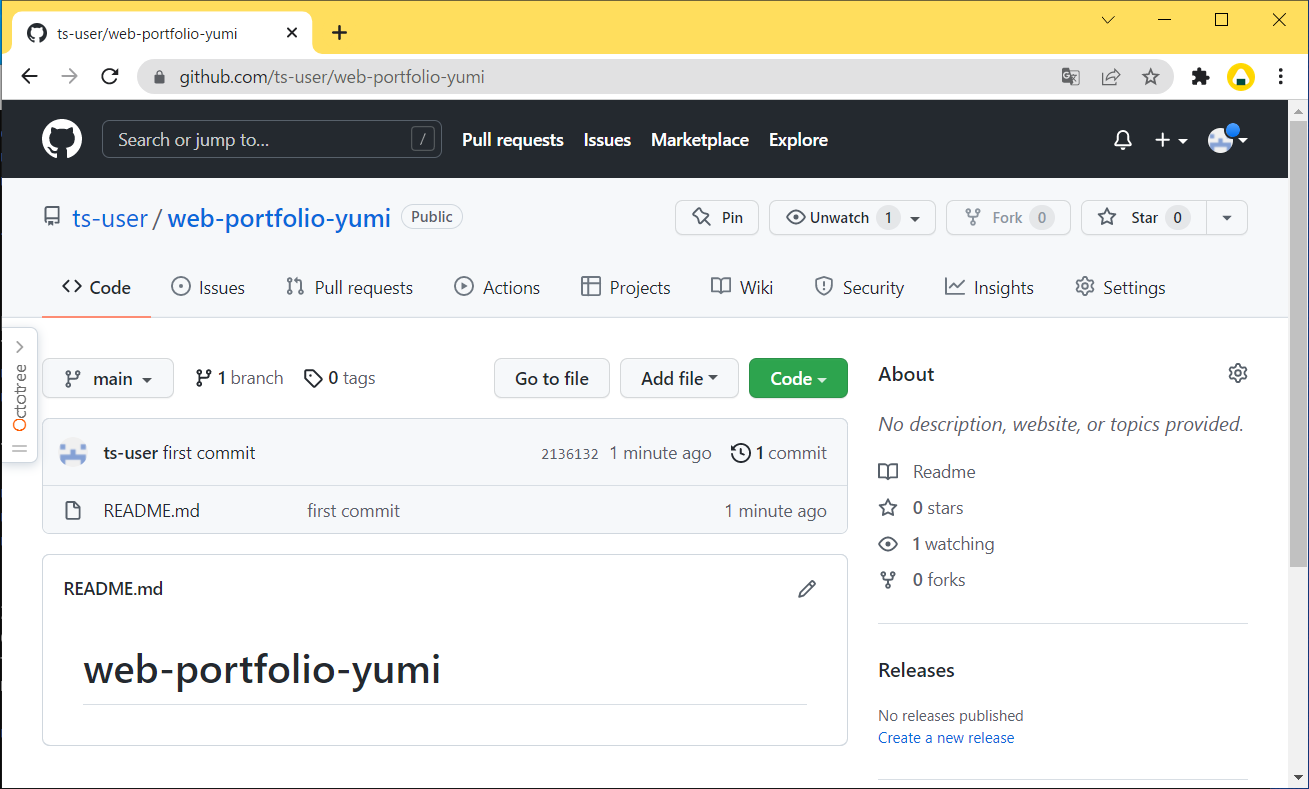Image resolution: width=1309 pixels, height=789 pixels.
Task: View the 0 stars link
Action: click(921, 508)
